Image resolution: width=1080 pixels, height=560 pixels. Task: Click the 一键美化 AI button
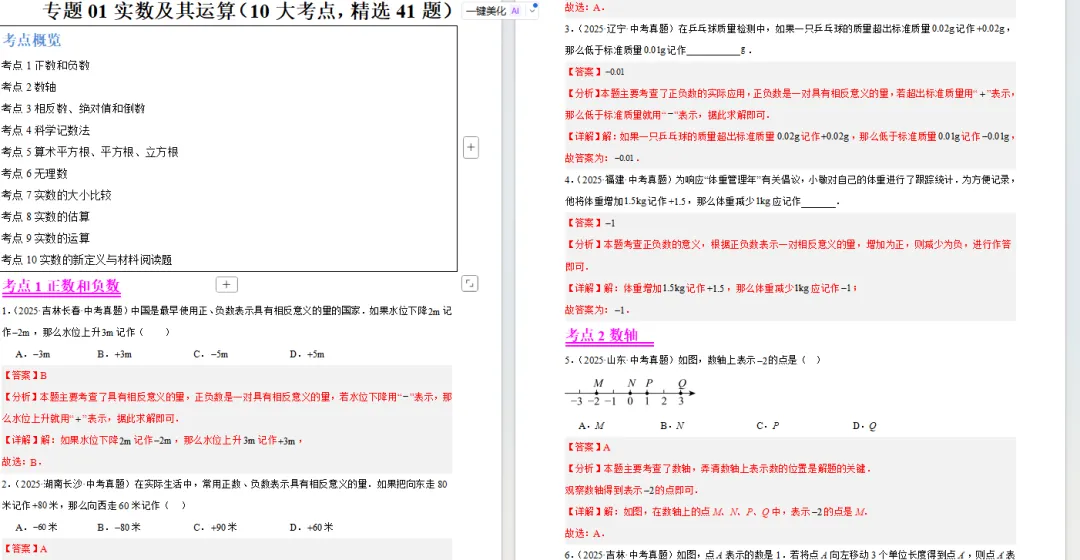pyautogui.click(x=492, y=11)
